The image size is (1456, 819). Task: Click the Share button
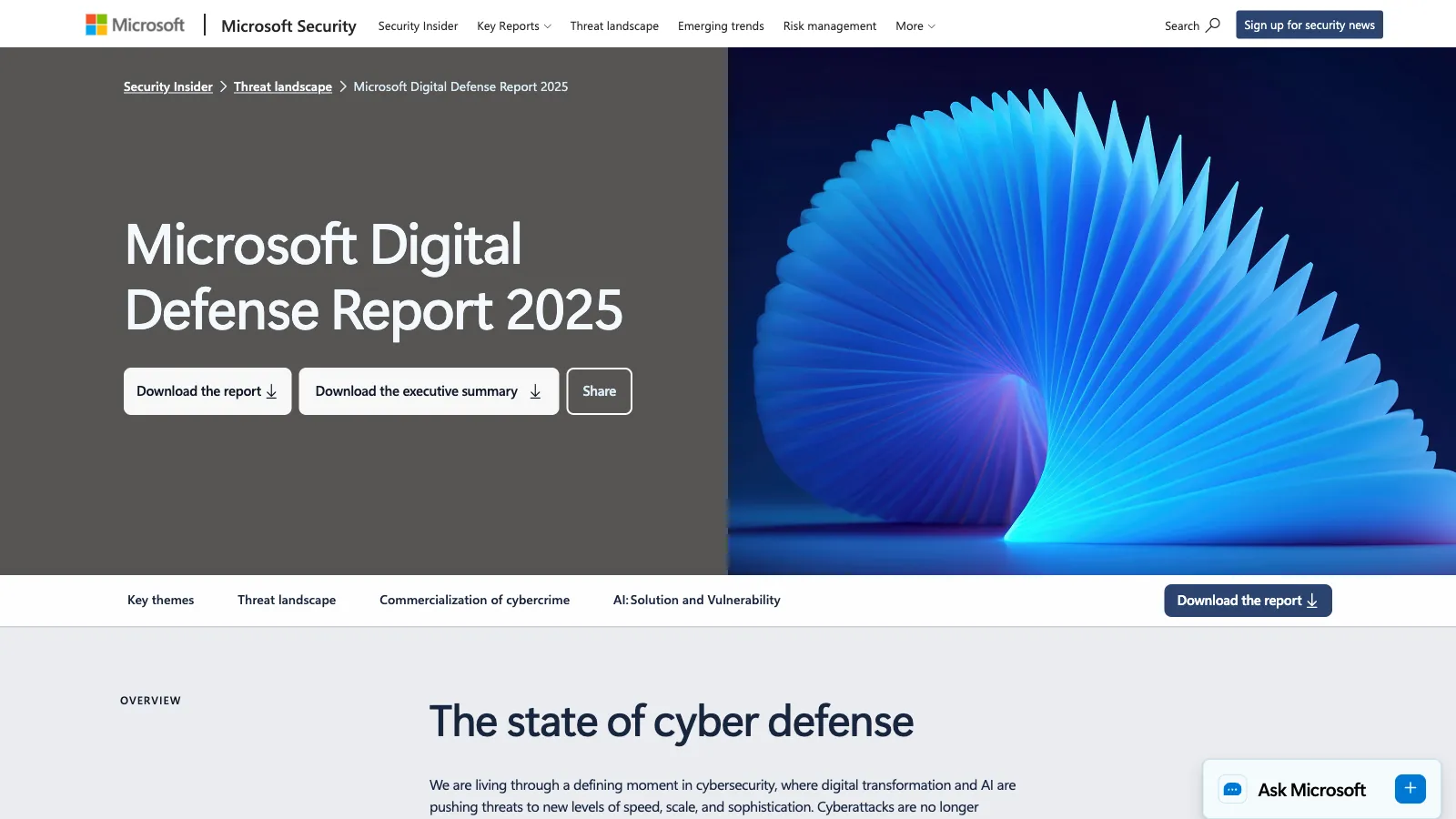click(x=600, y=391)
